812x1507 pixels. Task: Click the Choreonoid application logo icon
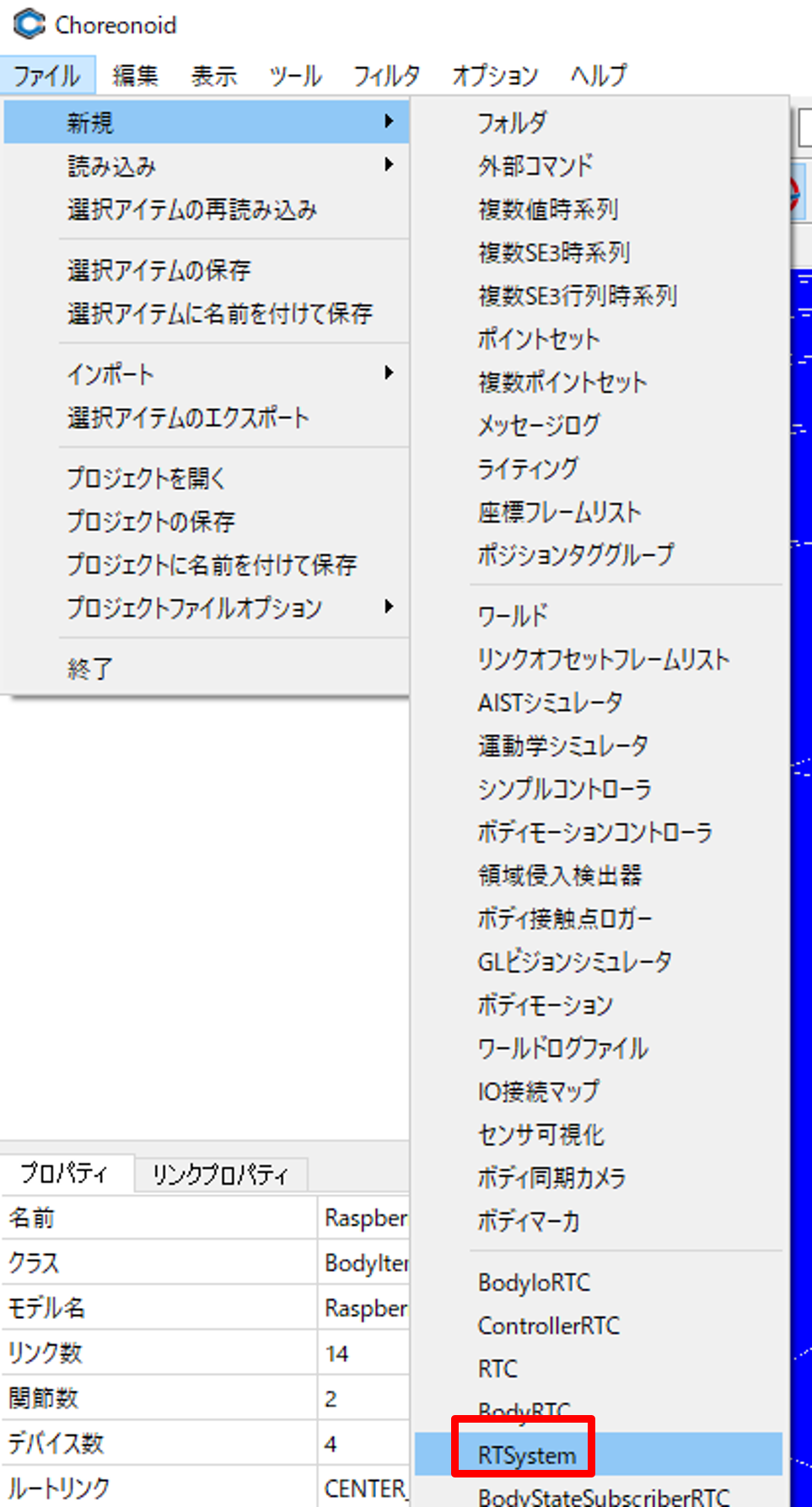29,24
